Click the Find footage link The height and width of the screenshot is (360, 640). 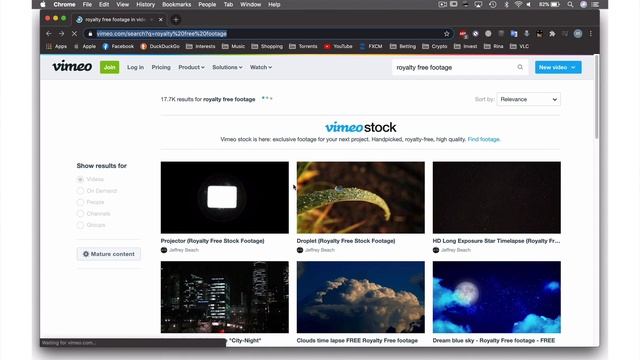click(484, 140)
